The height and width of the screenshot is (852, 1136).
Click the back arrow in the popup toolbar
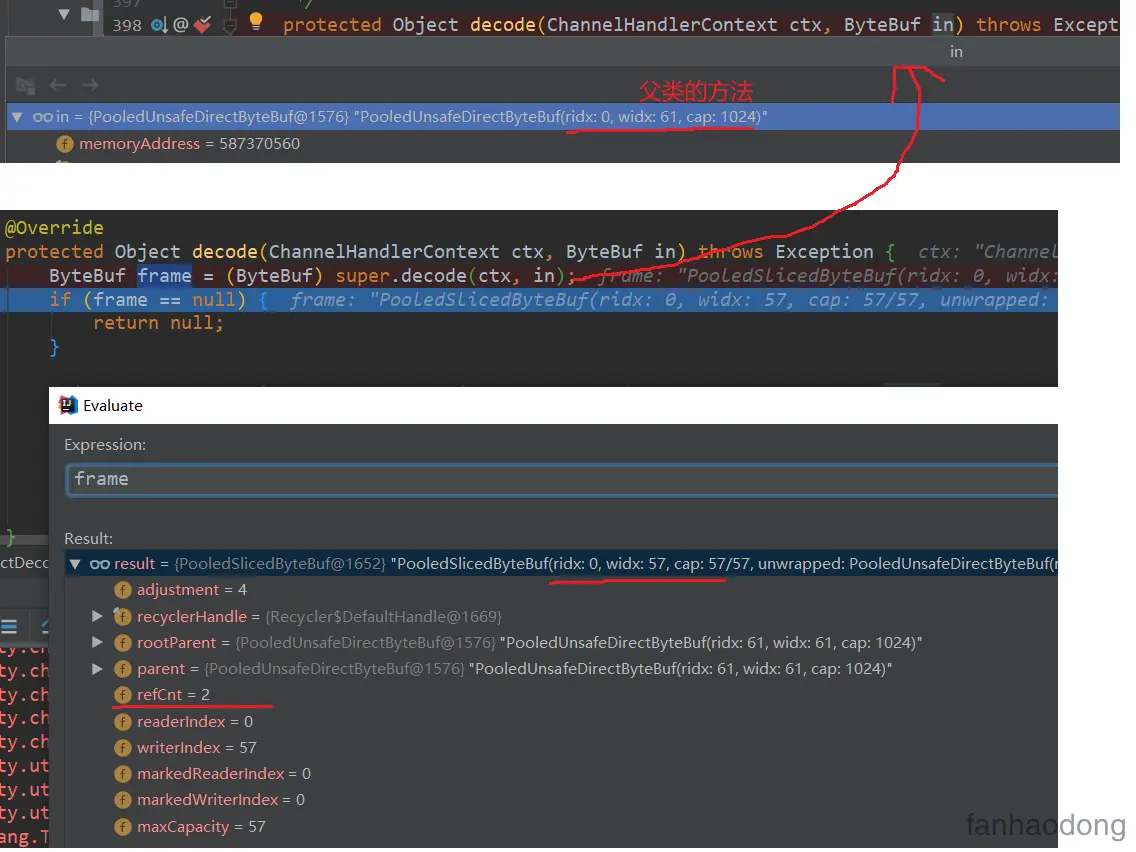(x=58, y=85)
